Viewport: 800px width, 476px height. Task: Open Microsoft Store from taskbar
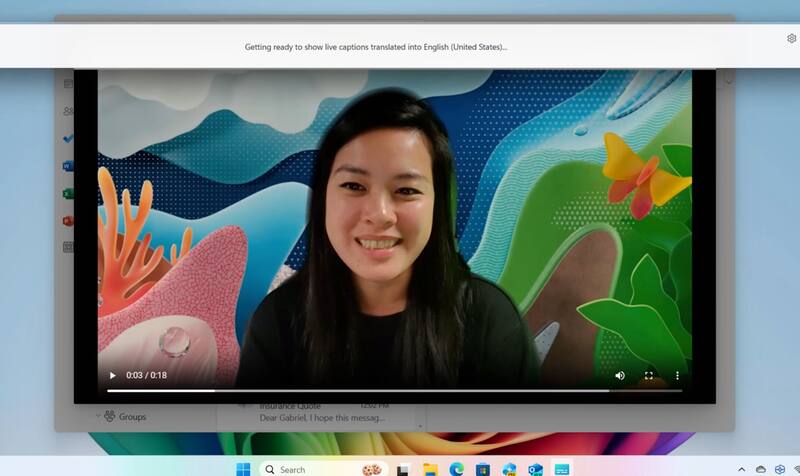click(x=483, y=469)
